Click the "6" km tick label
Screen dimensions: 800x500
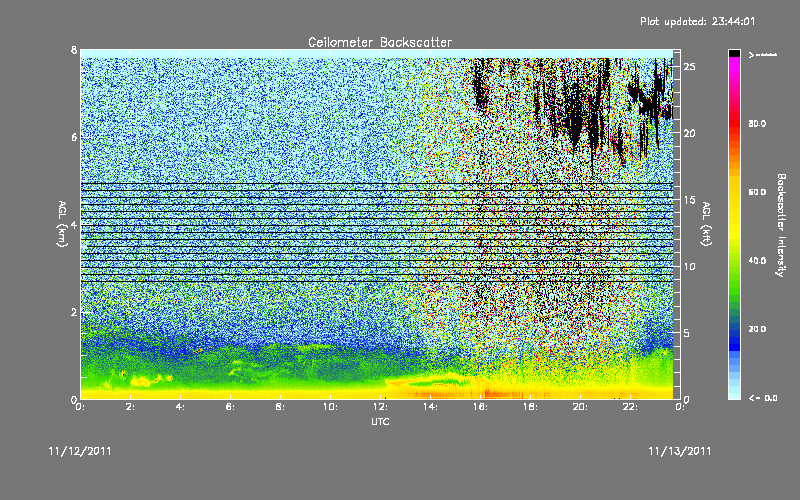coord(74,137)
